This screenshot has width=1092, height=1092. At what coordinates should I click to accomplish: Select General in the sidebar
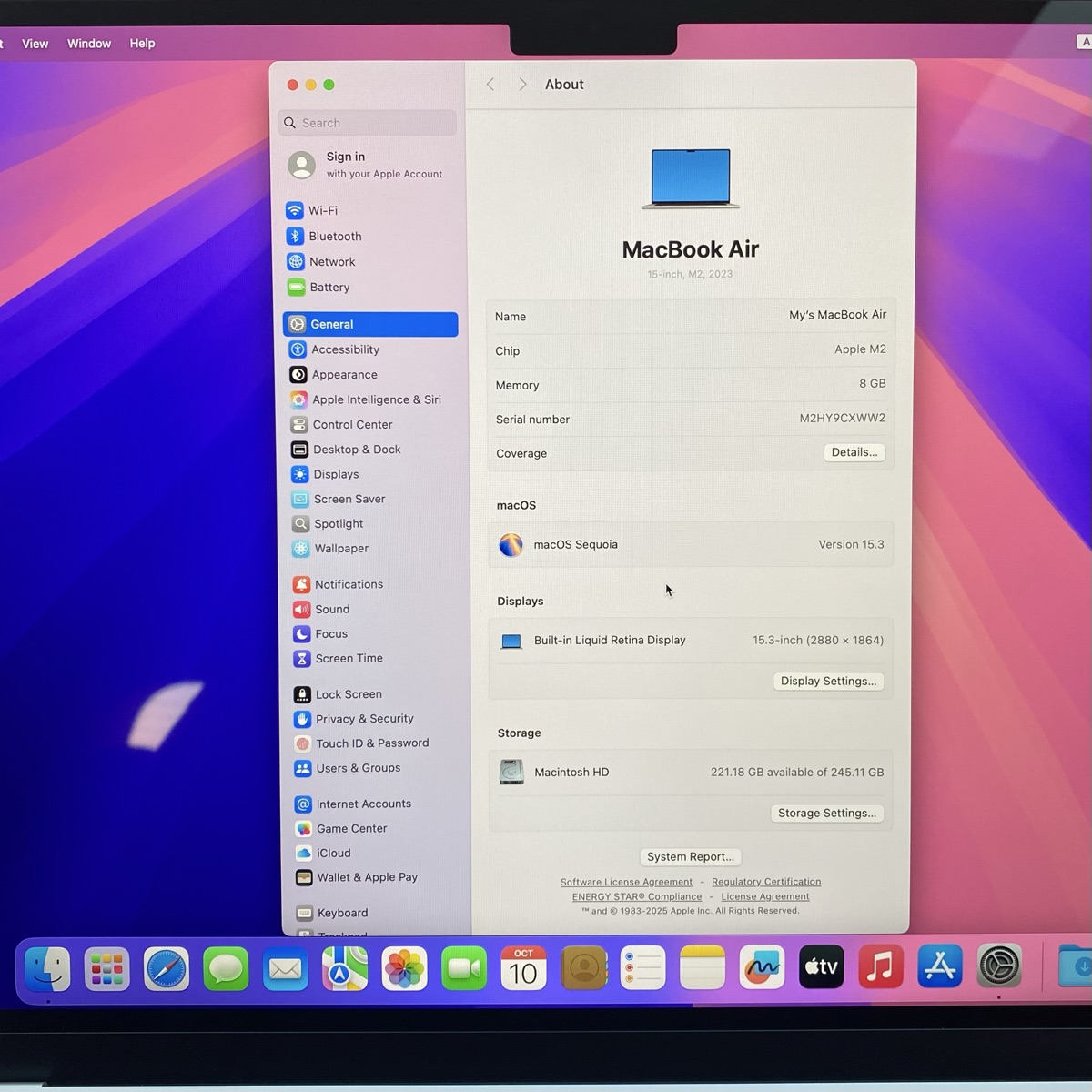click(x=370, y=324)
